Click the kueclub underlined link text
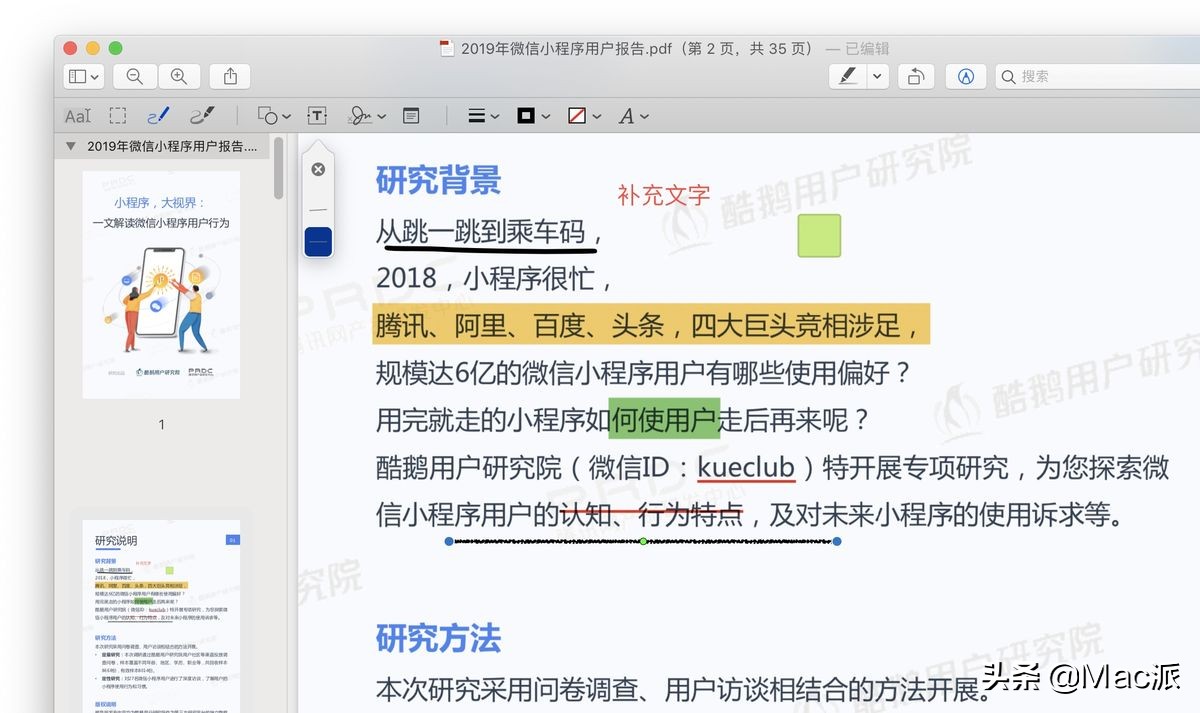This screenshot has height=713, width=1200. point(746,468)
